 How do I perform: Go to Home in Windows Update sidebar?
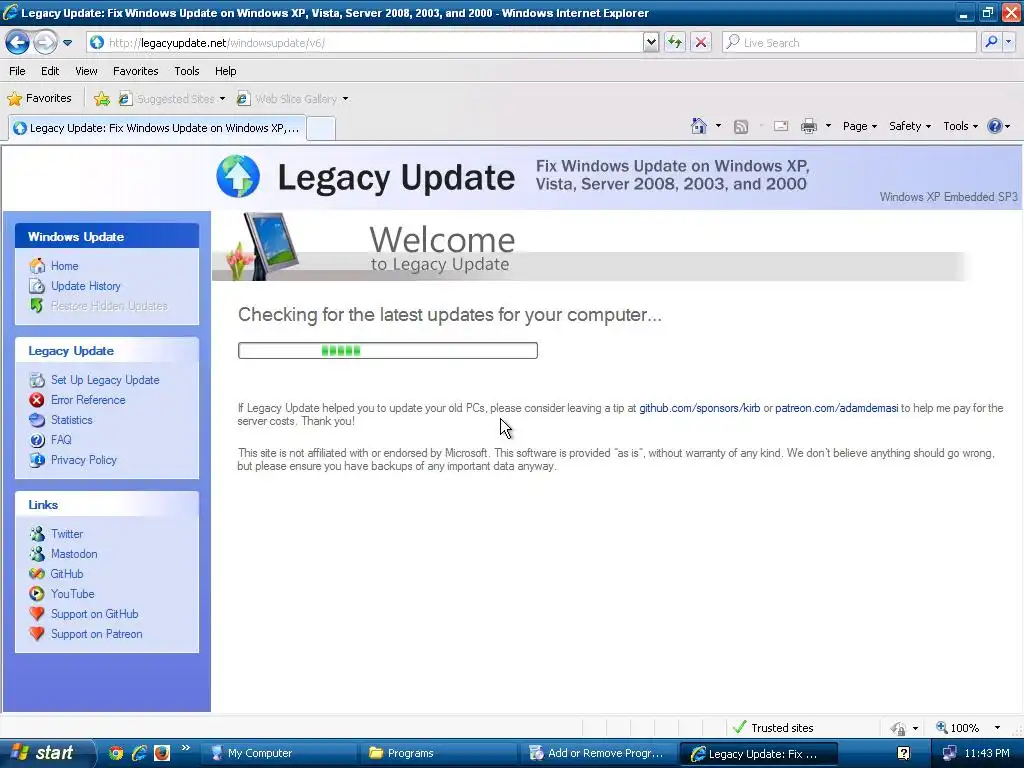click(x=65, y=266)
